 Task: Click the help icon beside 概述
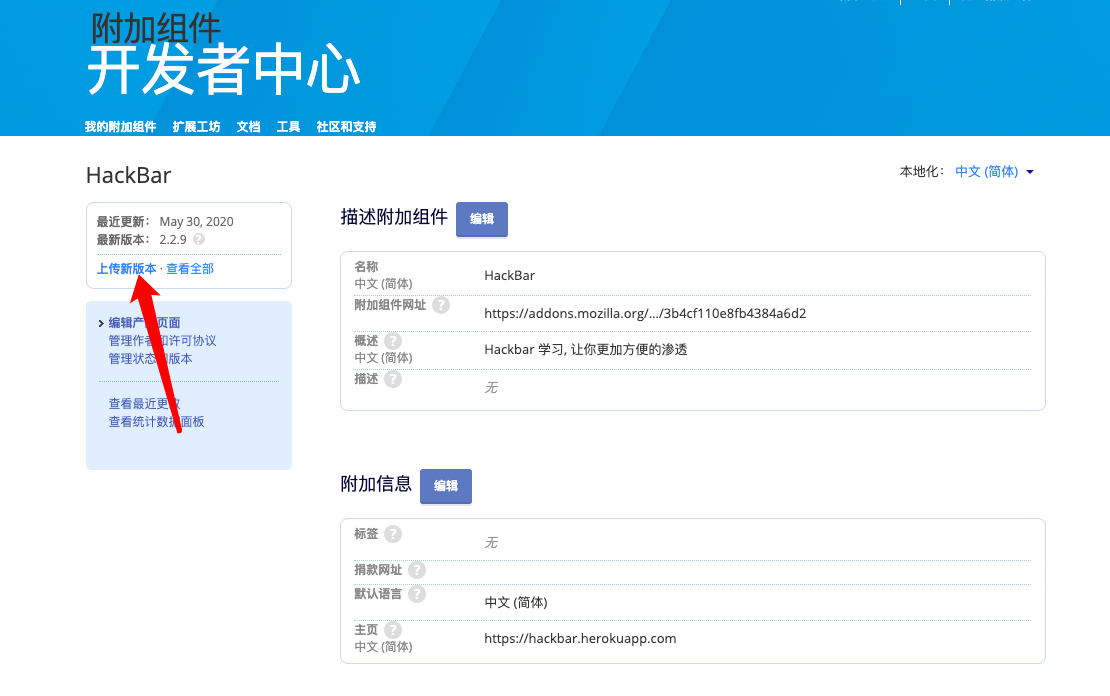[x=393, y=341]
